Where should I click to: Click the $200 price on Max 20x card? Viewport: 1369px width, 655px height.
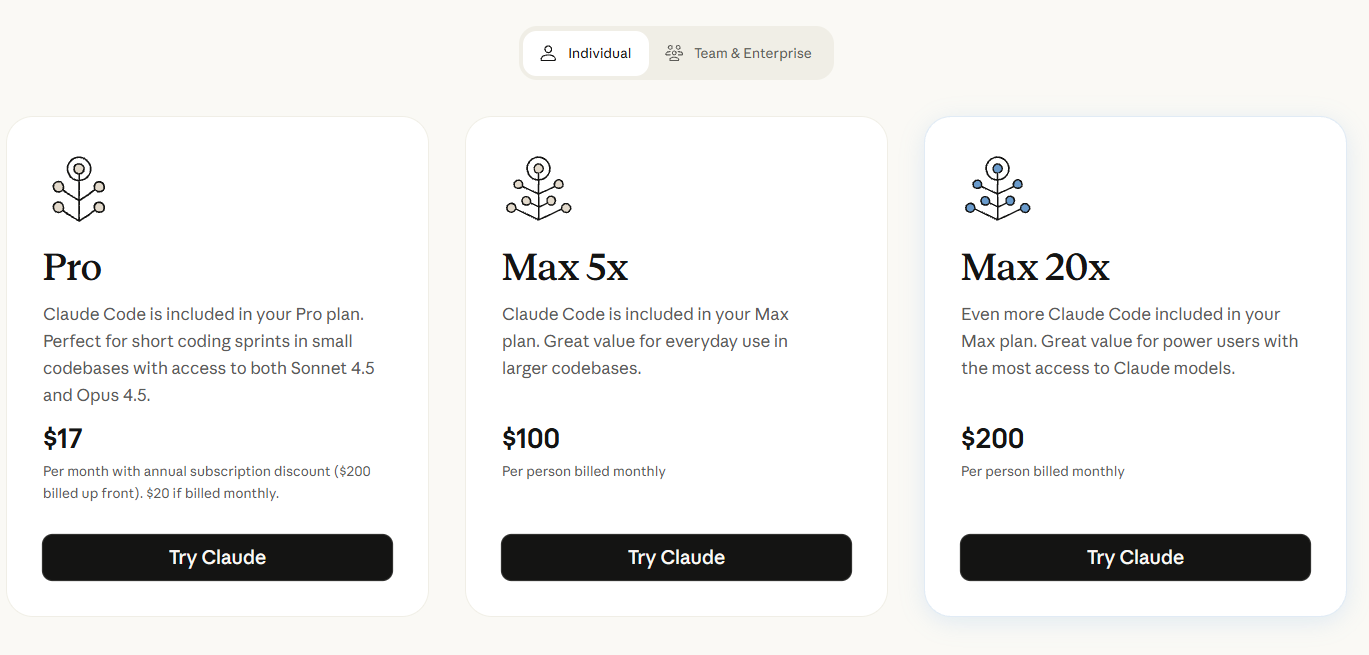tap(992, 438)
